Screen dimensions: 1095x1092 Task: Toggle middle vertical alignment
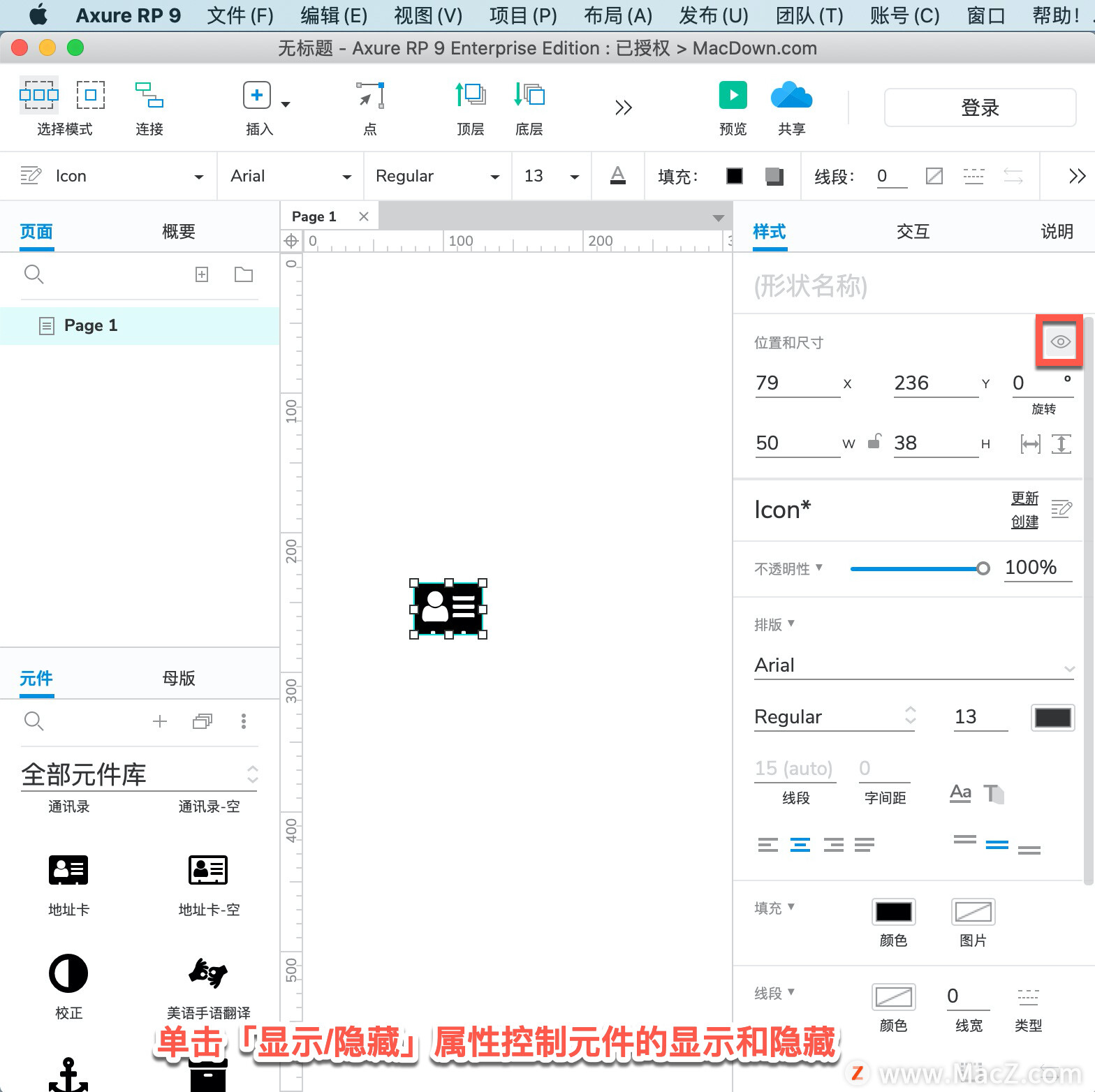tap(997, 845)
